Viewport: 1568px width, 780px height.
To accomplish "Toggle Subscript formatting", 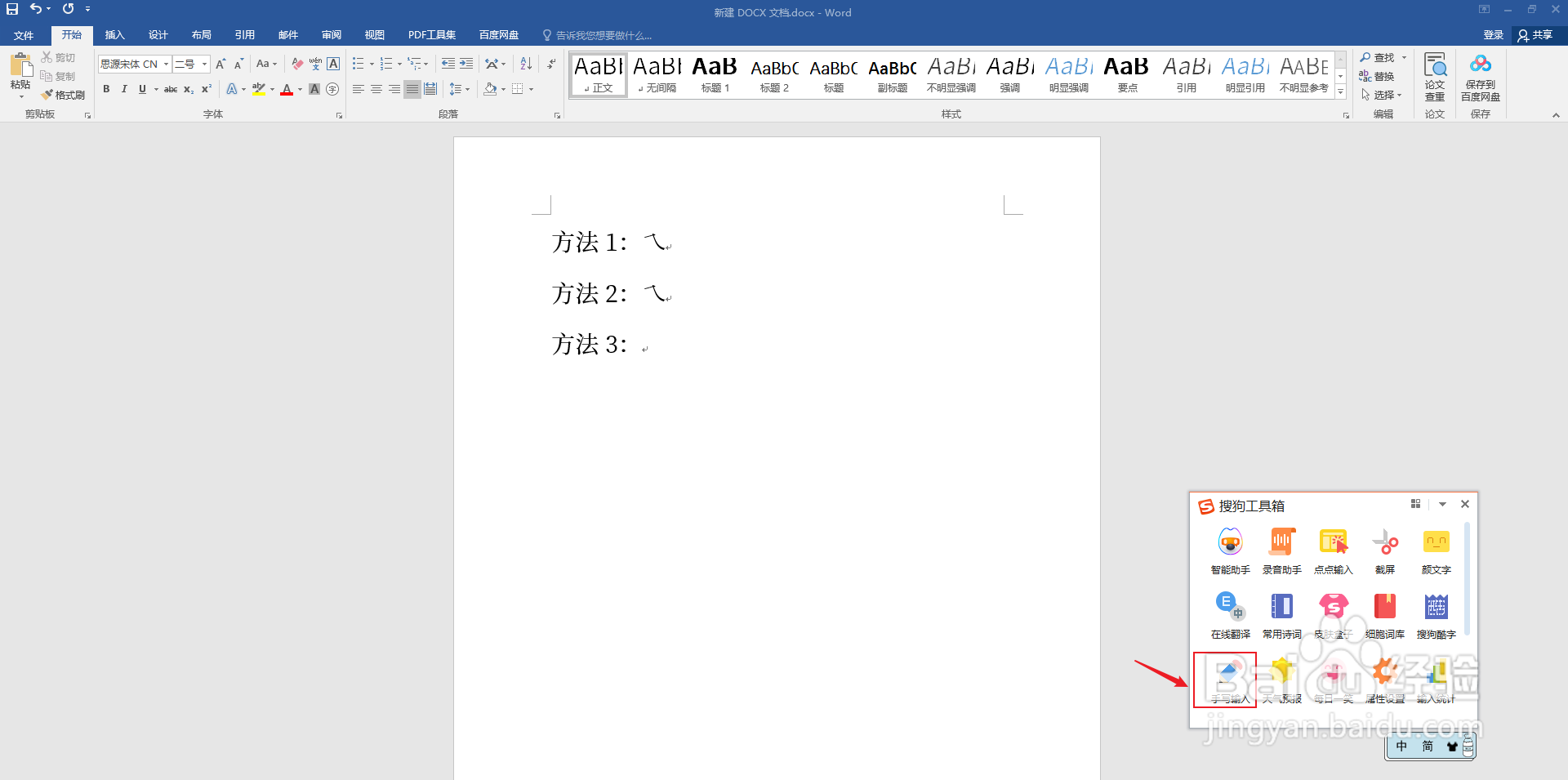I will [188, 89].
